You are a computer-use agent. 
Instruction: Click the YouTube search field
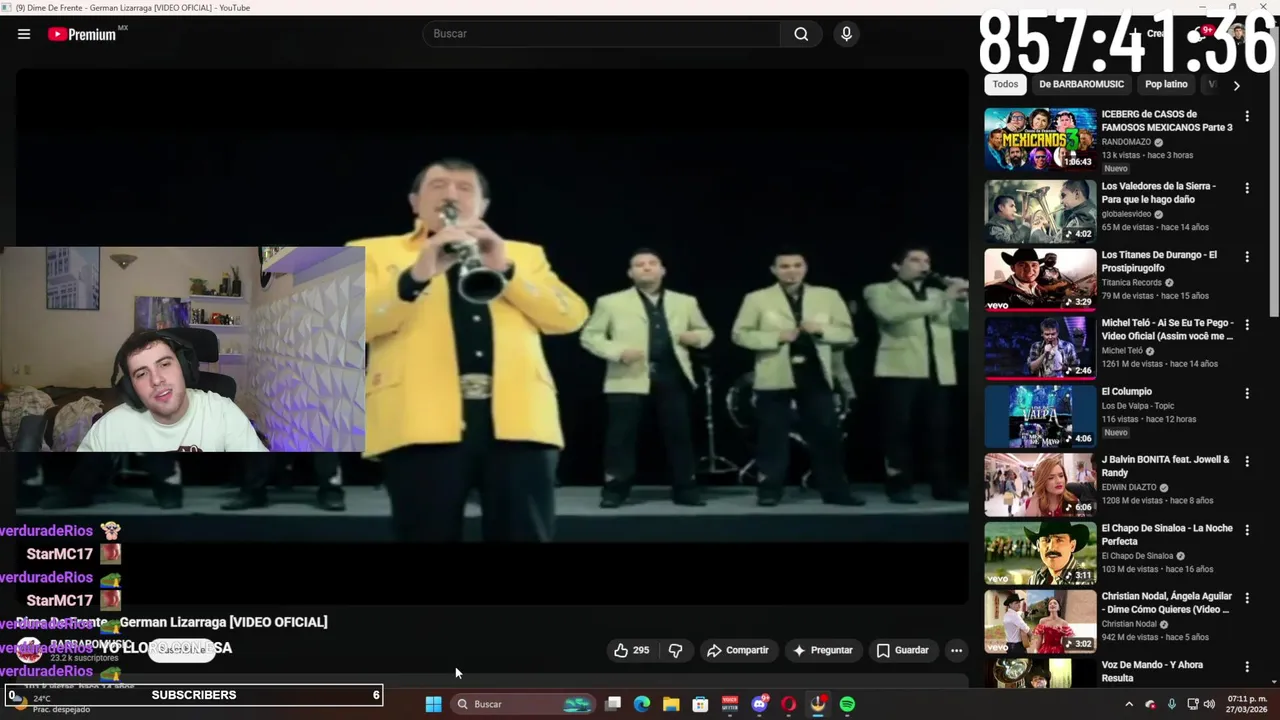[x=603, y=34]
